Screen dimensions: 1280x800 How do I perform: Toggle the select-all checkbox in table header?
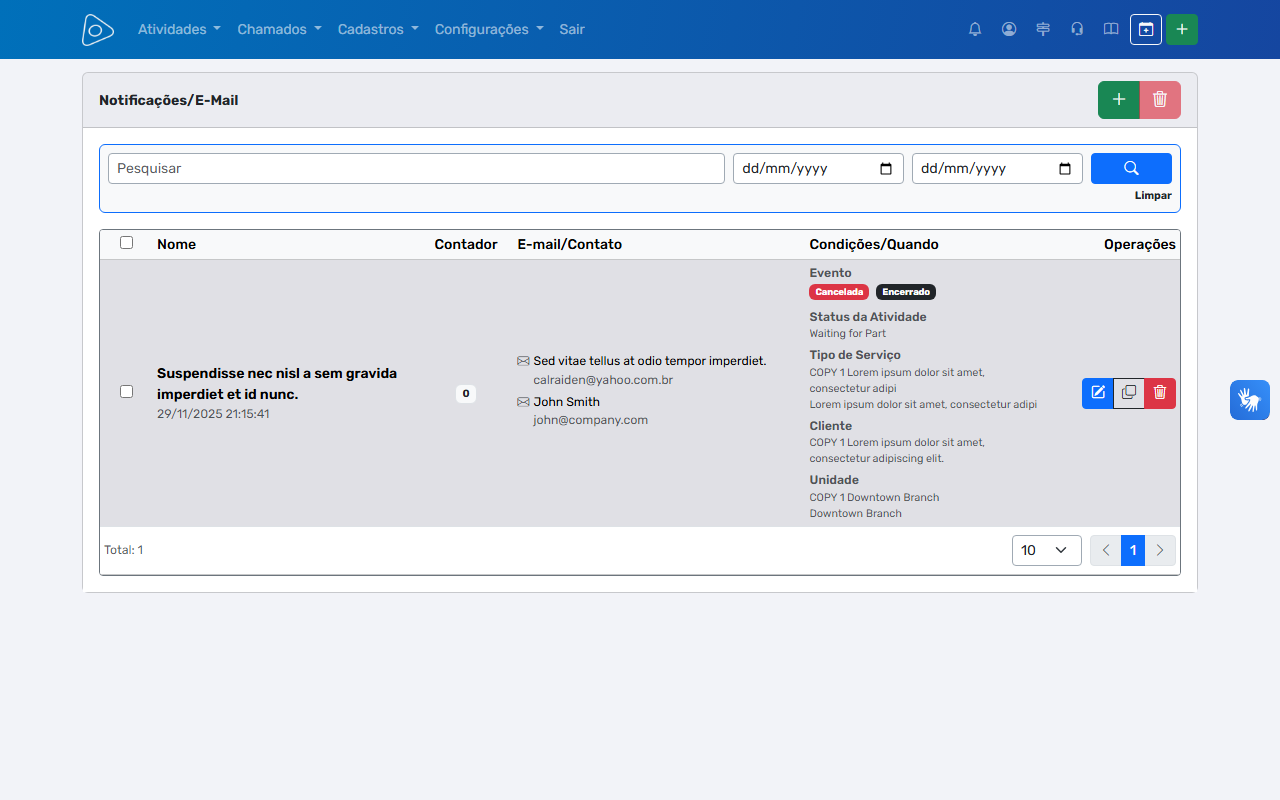point(126,242)
